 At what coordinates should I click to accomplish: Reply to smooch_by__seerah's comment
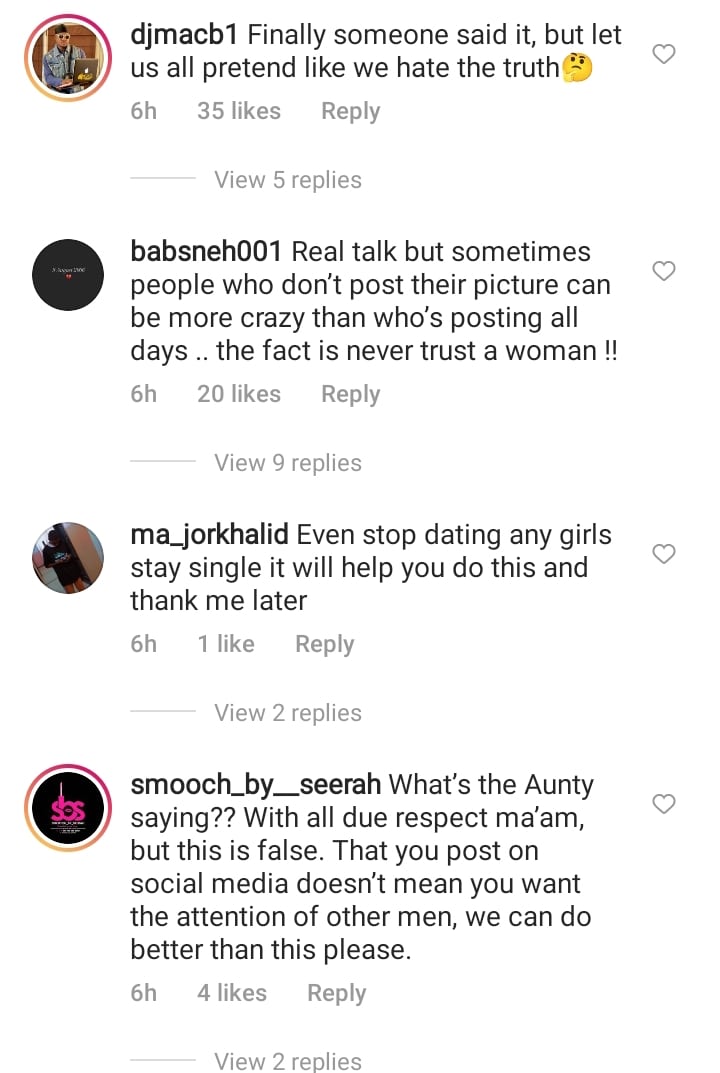tap(336, 993)
